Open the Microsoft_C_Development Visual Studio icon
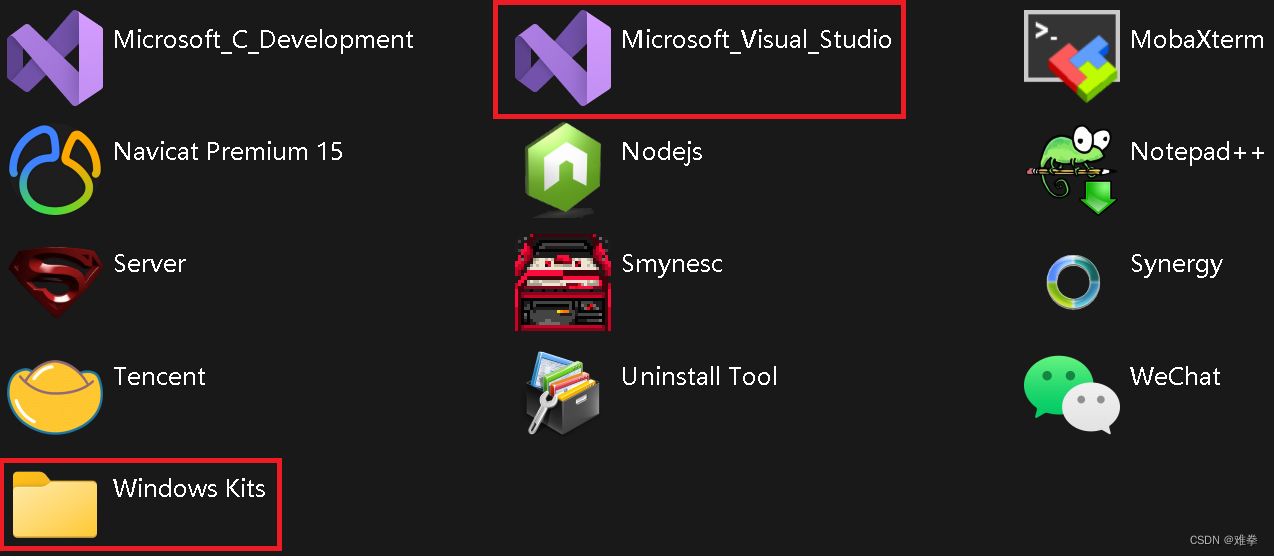The width and height of the screenshot is (1274, 556). coord(55,57)
